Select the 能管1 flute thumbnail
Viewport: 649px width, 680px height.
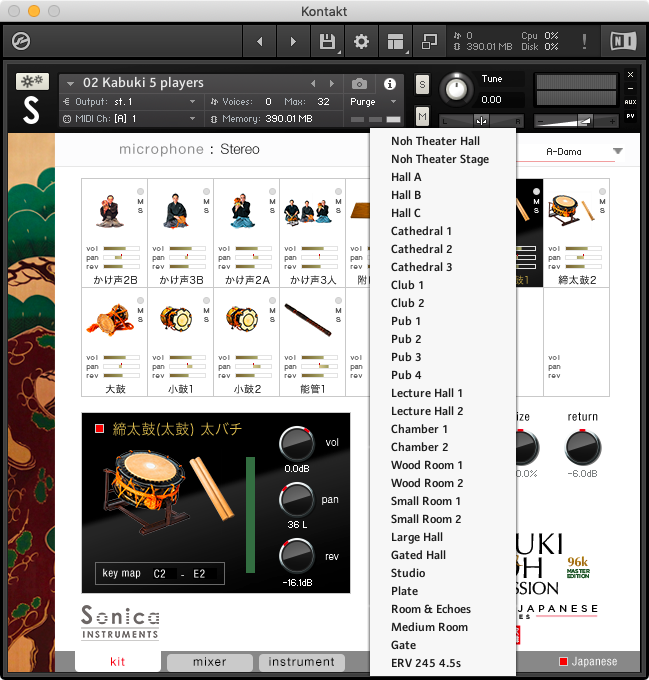pyautogui.click(x=308, y=320)
